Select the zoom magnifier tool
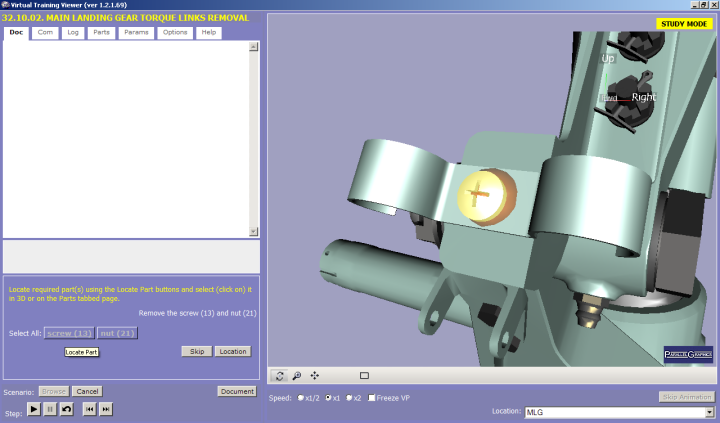The image size is (720, 423). pos(297,376)
